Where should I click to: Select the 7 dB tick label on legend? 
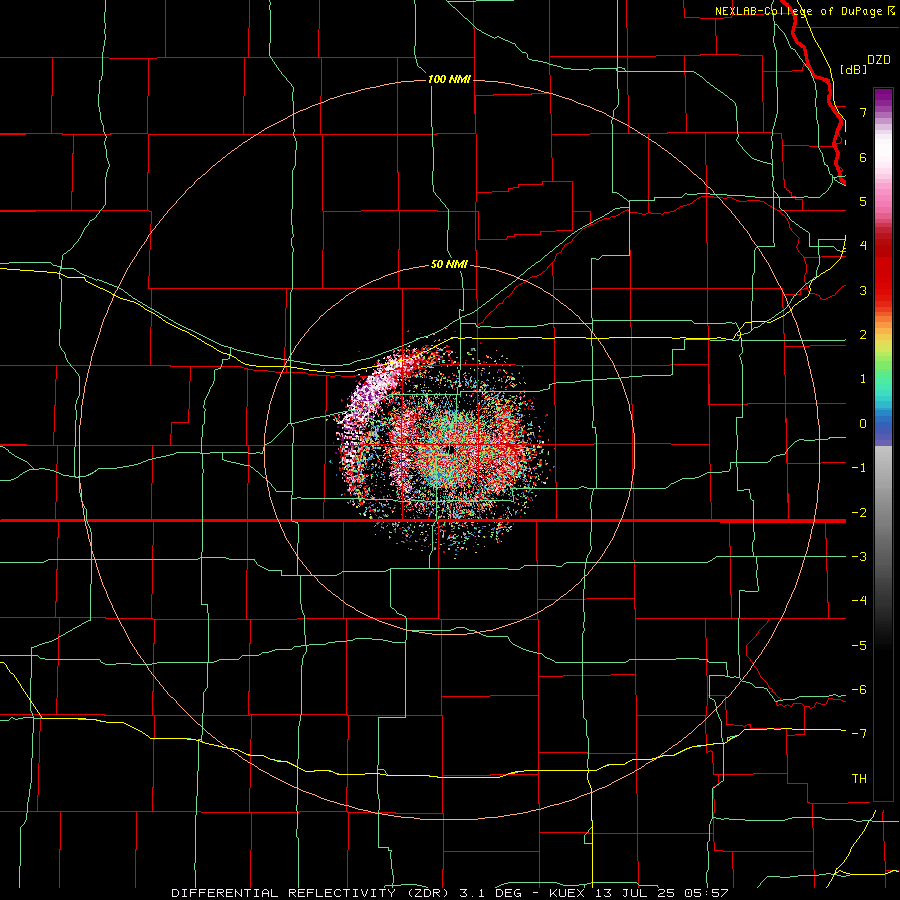tap(863, 112)
